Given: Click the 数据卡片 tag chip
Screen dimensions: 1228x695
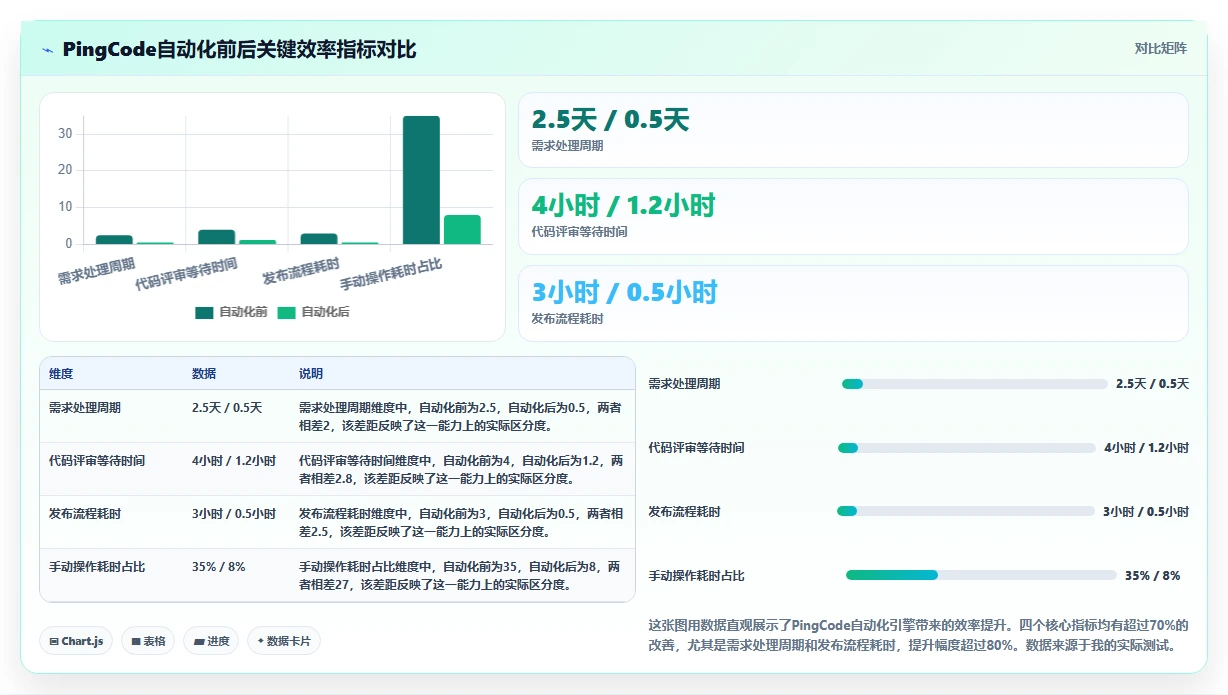Looking at the screenshot, I should coord(284,641).
